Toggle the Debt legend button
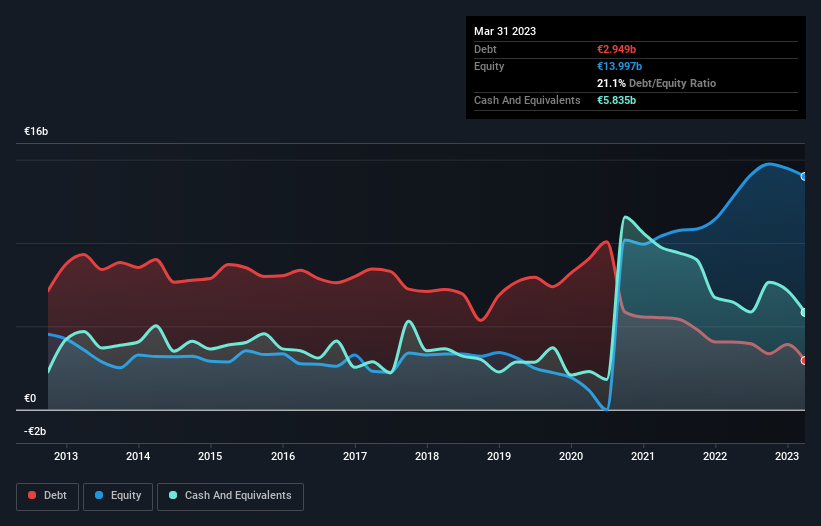The width and height of the screenshot is (821, 526). (47, 496)
